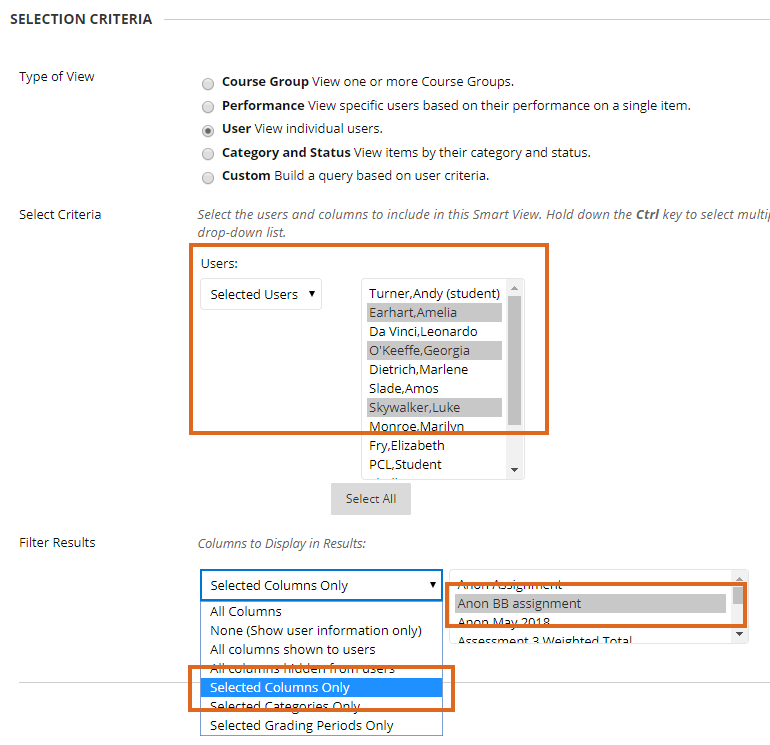Pick Selected Columns Only option

point(280,687)
